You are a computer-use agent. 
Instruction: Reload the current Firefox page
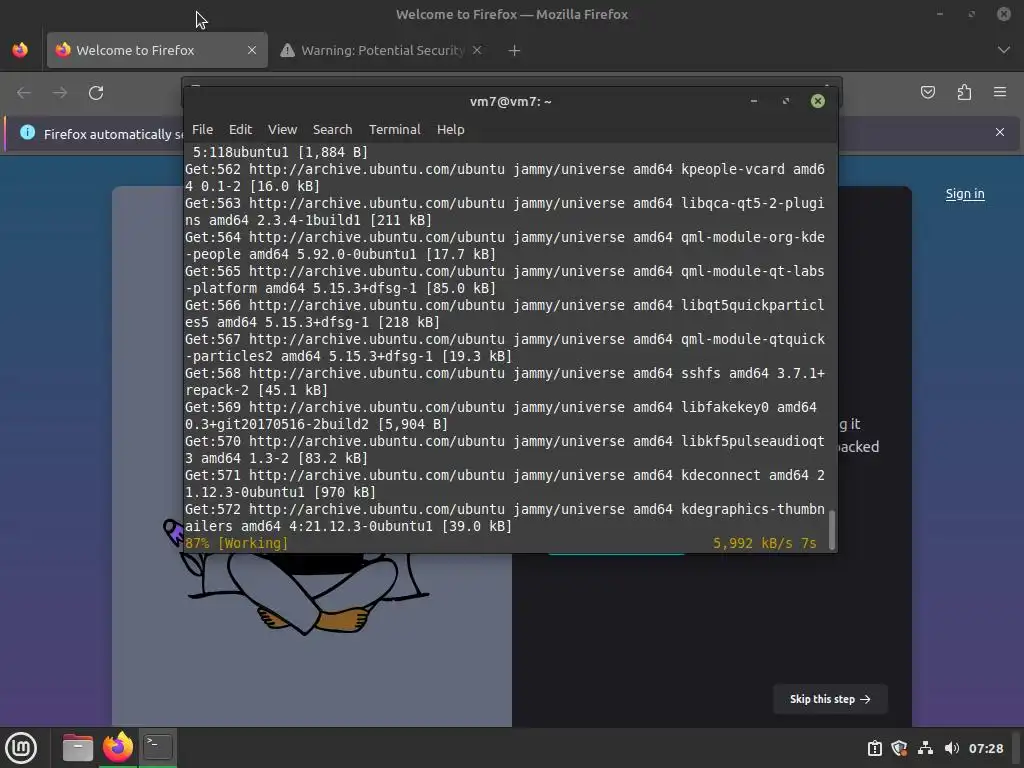pyautogui.click(x=96, y=93)
